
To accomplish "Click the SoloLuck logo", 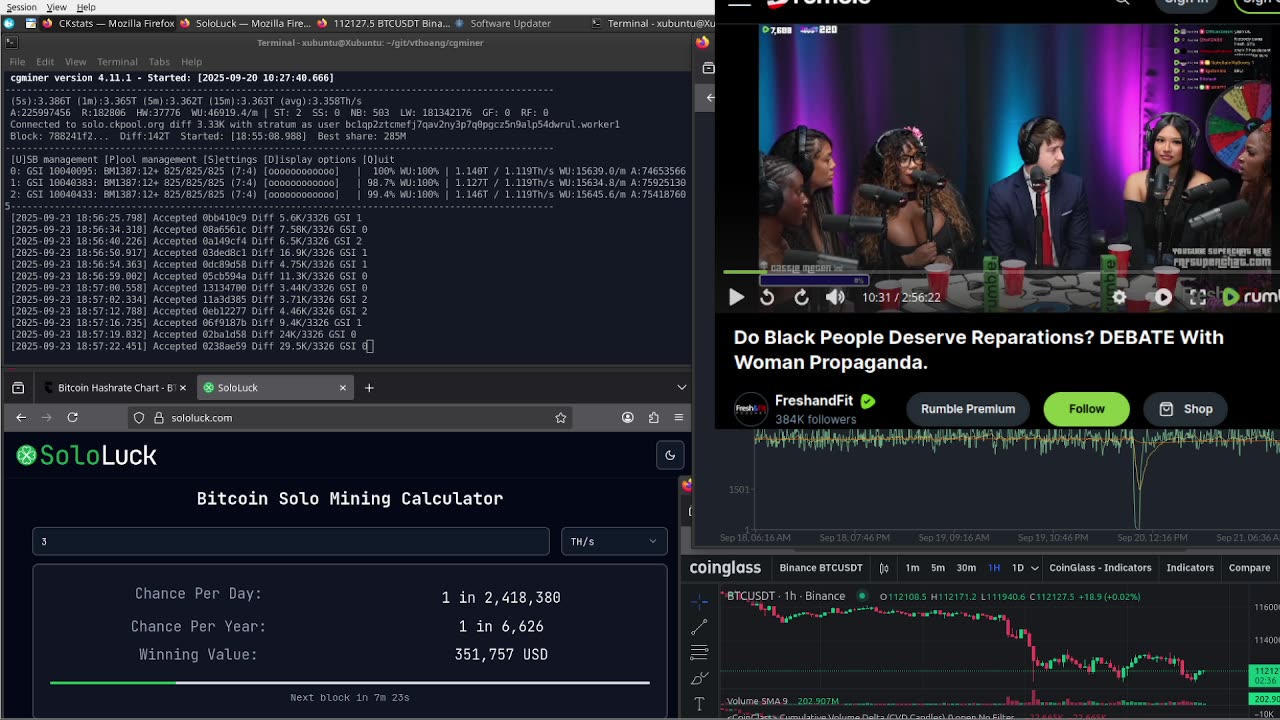I will (87, 456).
